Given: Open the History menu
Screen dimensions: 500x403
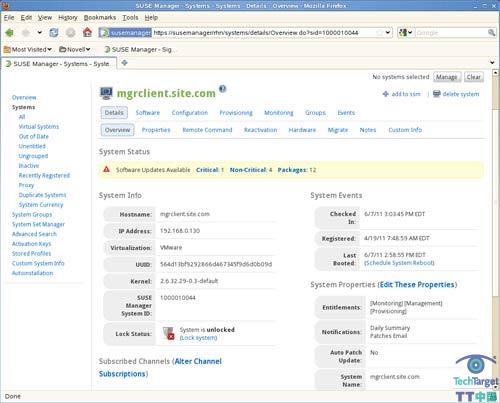Looking at the screenshot, I should pos(68,18).
